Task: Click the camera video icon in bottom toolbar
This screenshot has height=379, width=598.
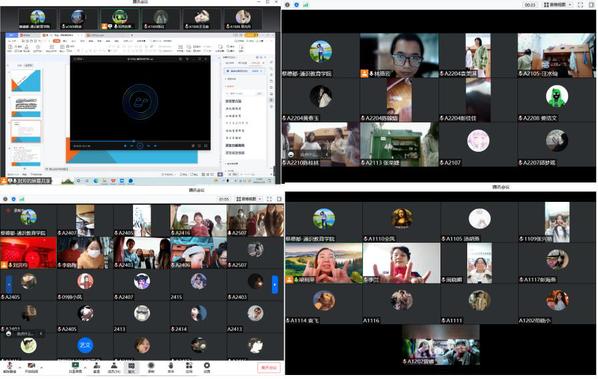Action: tap(31, 366)
